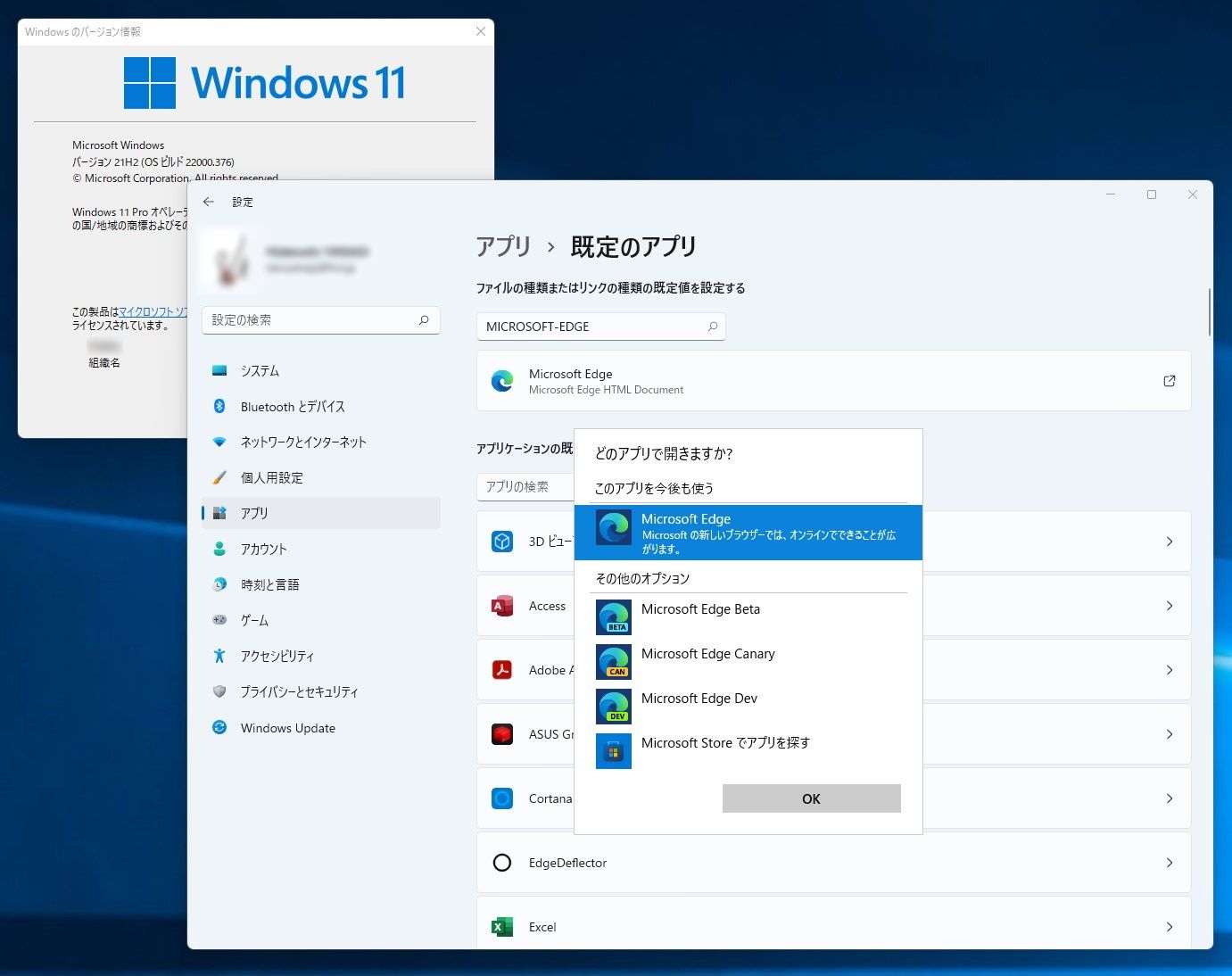This screenshot has width=1232, height=976.
Task: Open マイクロソフト license link in version window
Action: [153, 311]
